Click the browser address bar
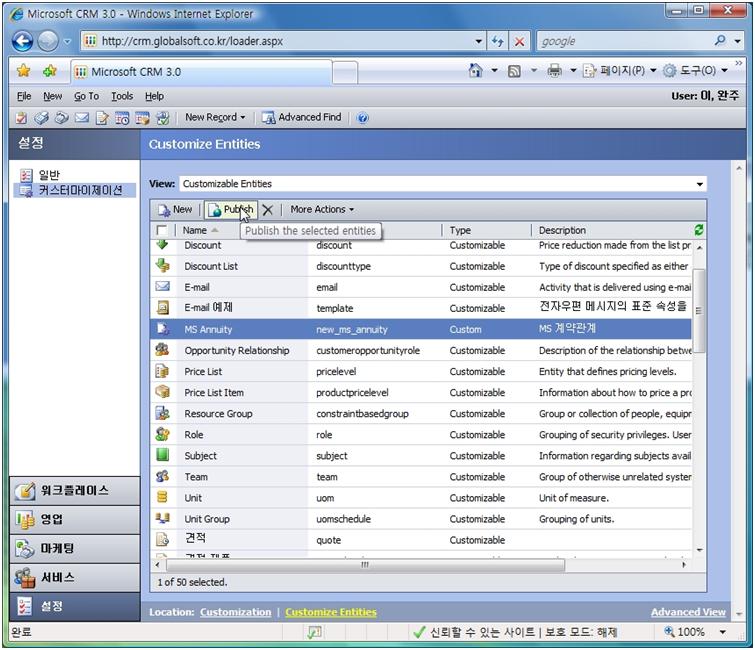 tap(282, 41)
